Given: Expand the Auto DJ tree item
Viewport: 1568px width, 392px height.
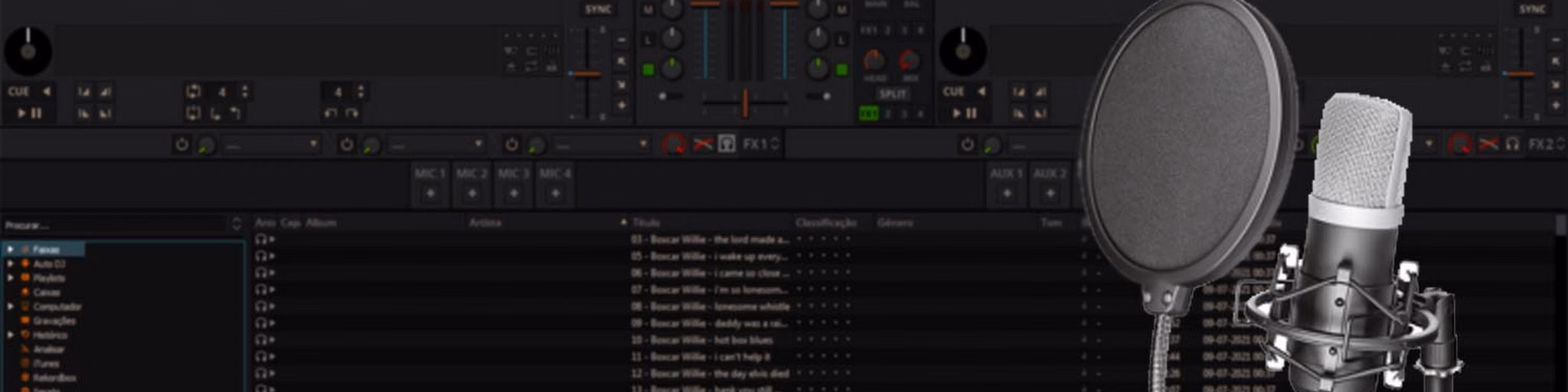Looking at the screenshot, I should 10,263.
